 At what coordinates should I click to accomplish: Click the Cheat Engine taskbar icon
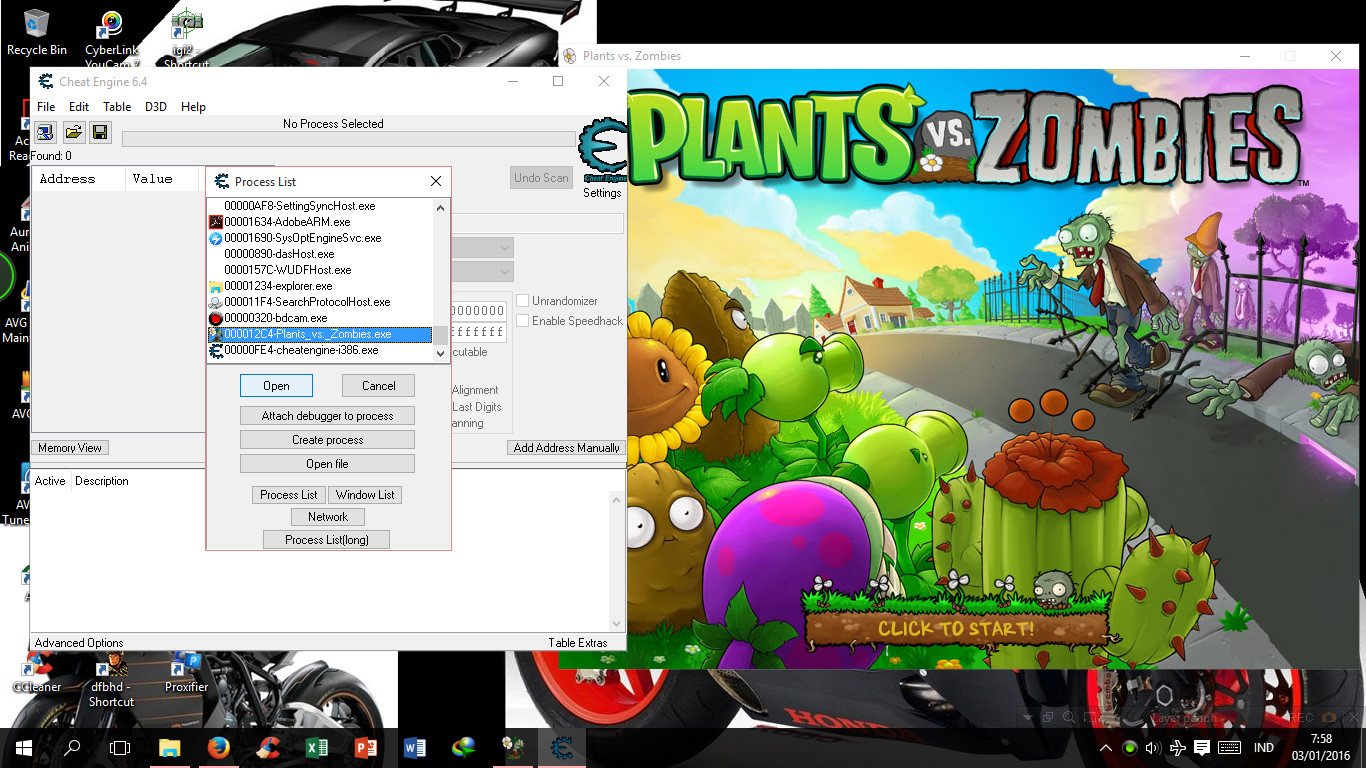coord(561,747)
